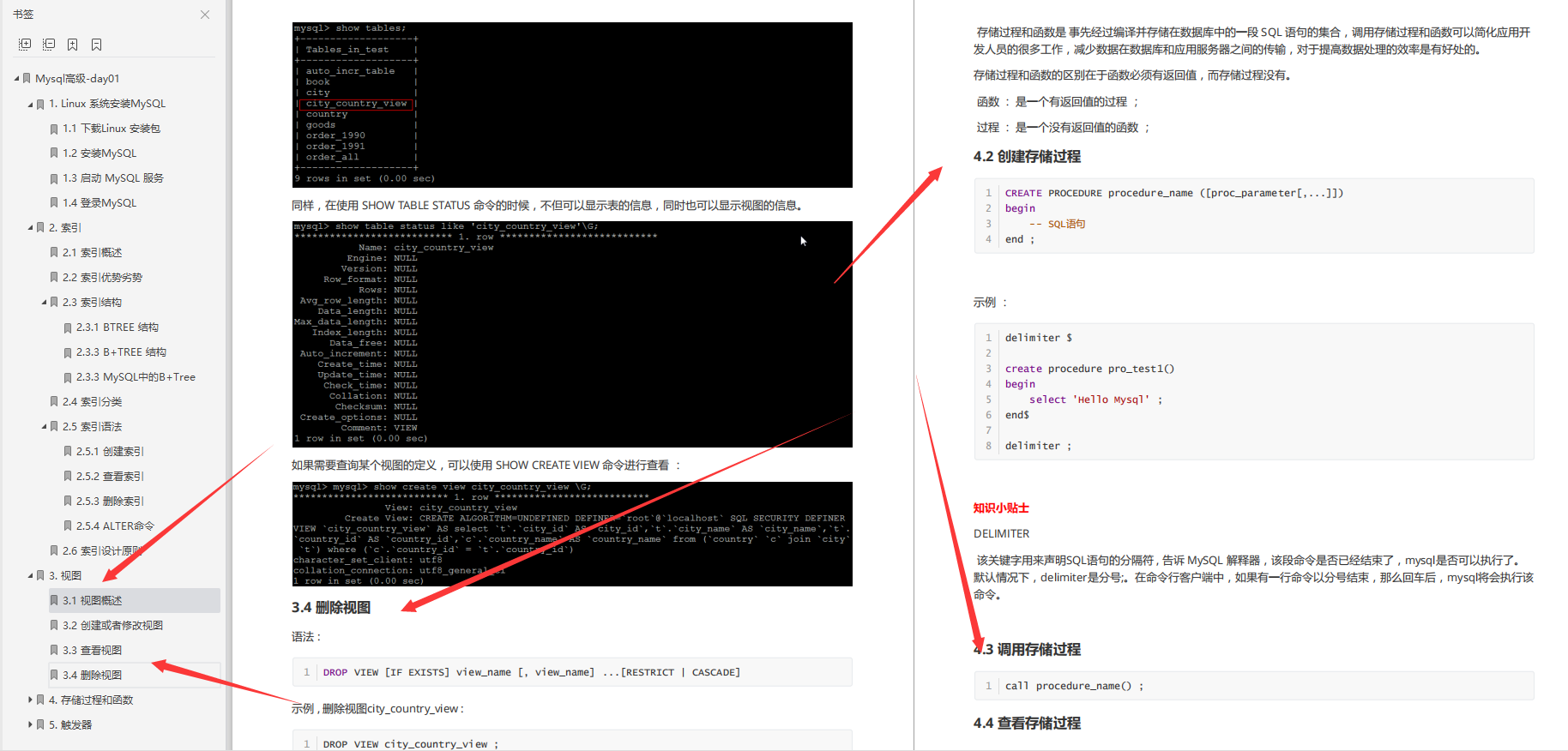Viewport: 1568px width, 751px height.
Task: Click the 4. 存储过程和函数 bookmark label
Action: [91, 700]
